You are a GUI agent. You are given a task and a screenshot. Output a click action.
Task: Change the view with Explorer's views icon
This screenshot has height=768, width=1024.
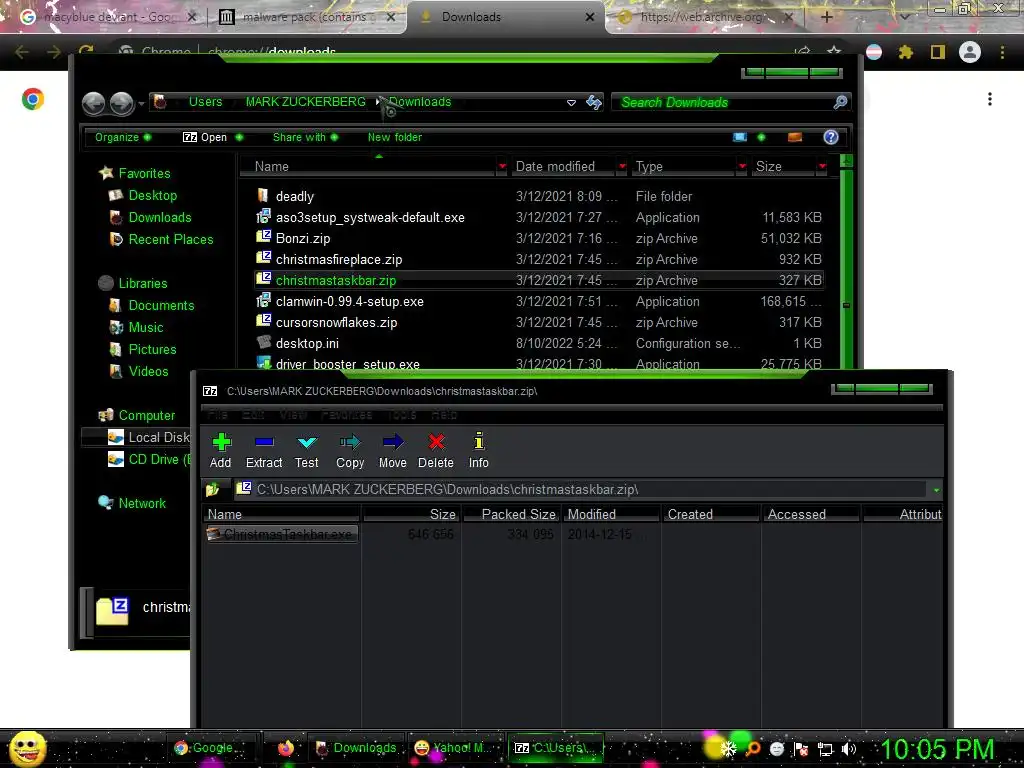740,137
